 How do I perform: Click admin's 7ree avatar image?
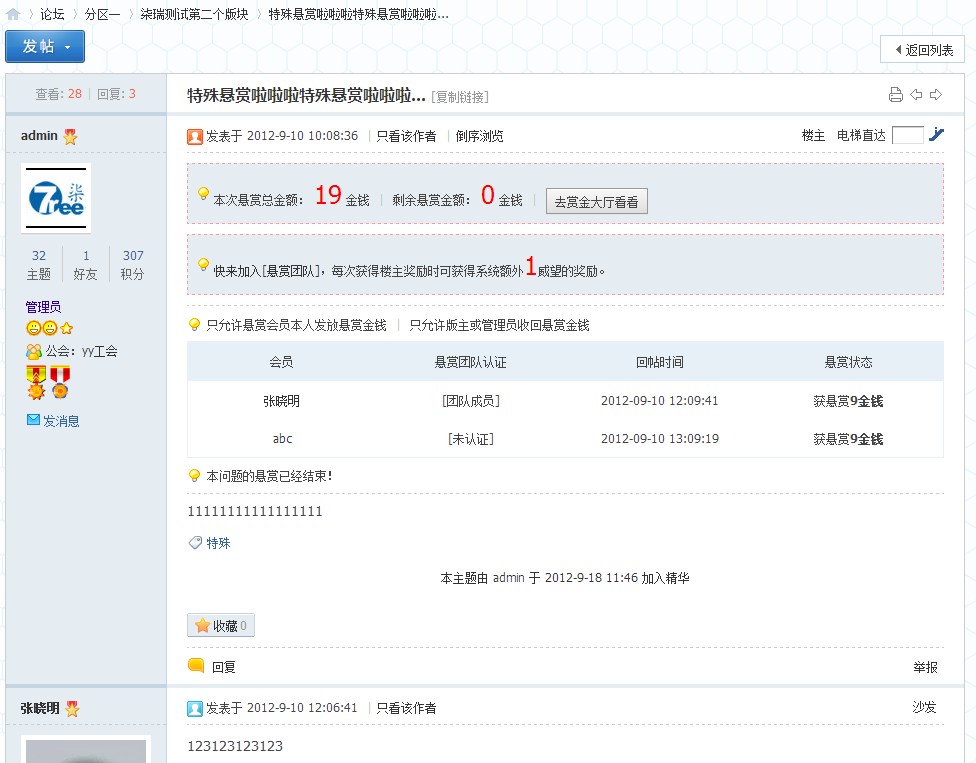click(56, 198)
